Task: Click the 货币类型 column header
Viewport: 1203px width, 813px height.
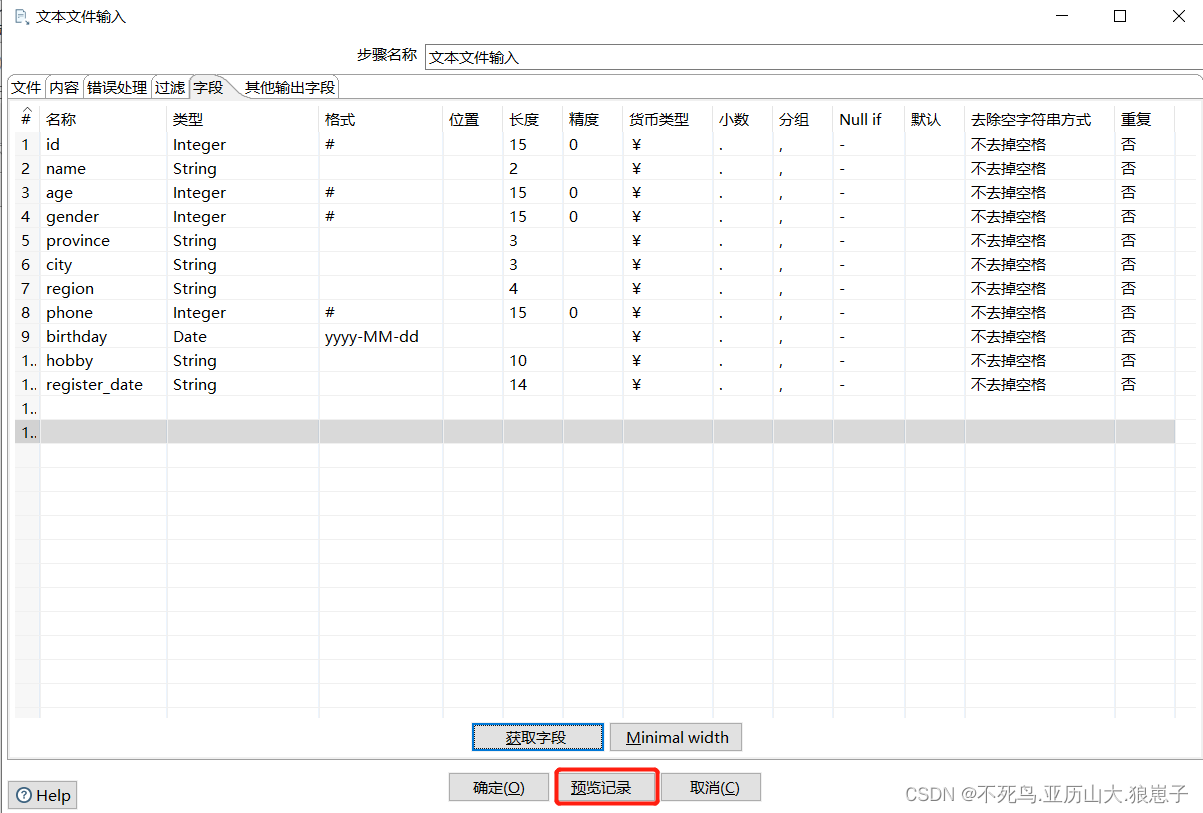Action: (668, 119)
